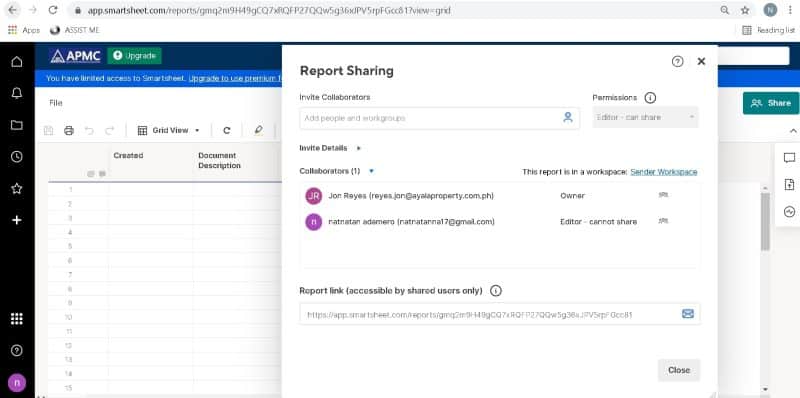
Task: Expand the Invite Details section
Action: point(330,148)
